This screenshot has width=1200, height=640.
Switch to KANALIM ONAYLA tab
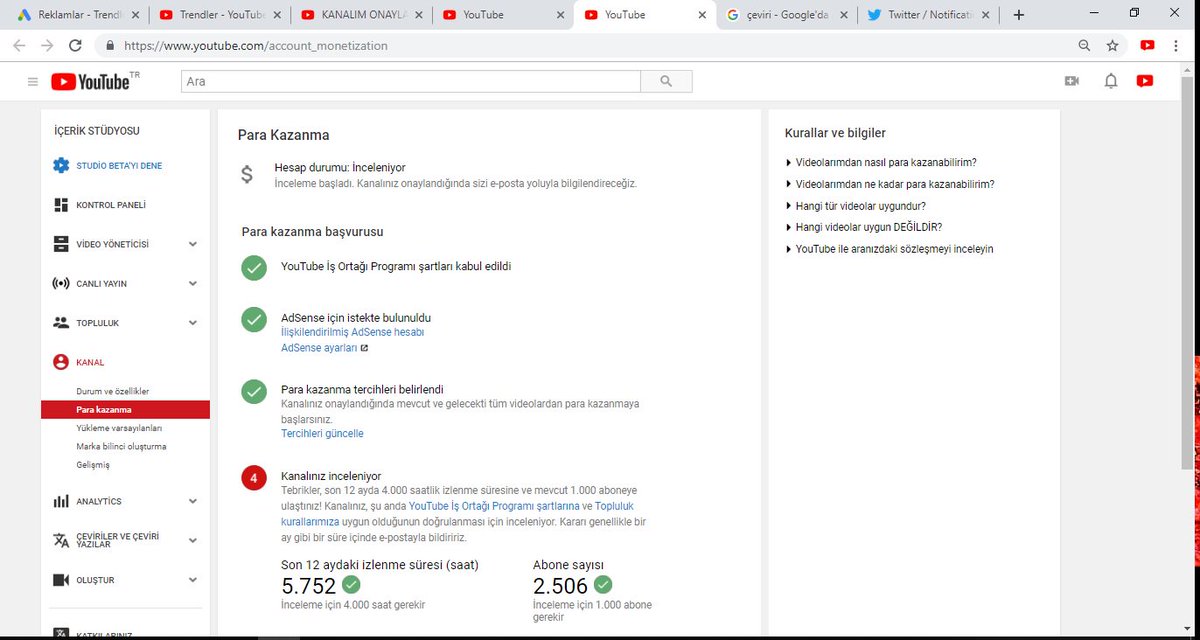(x=360, y=15)
